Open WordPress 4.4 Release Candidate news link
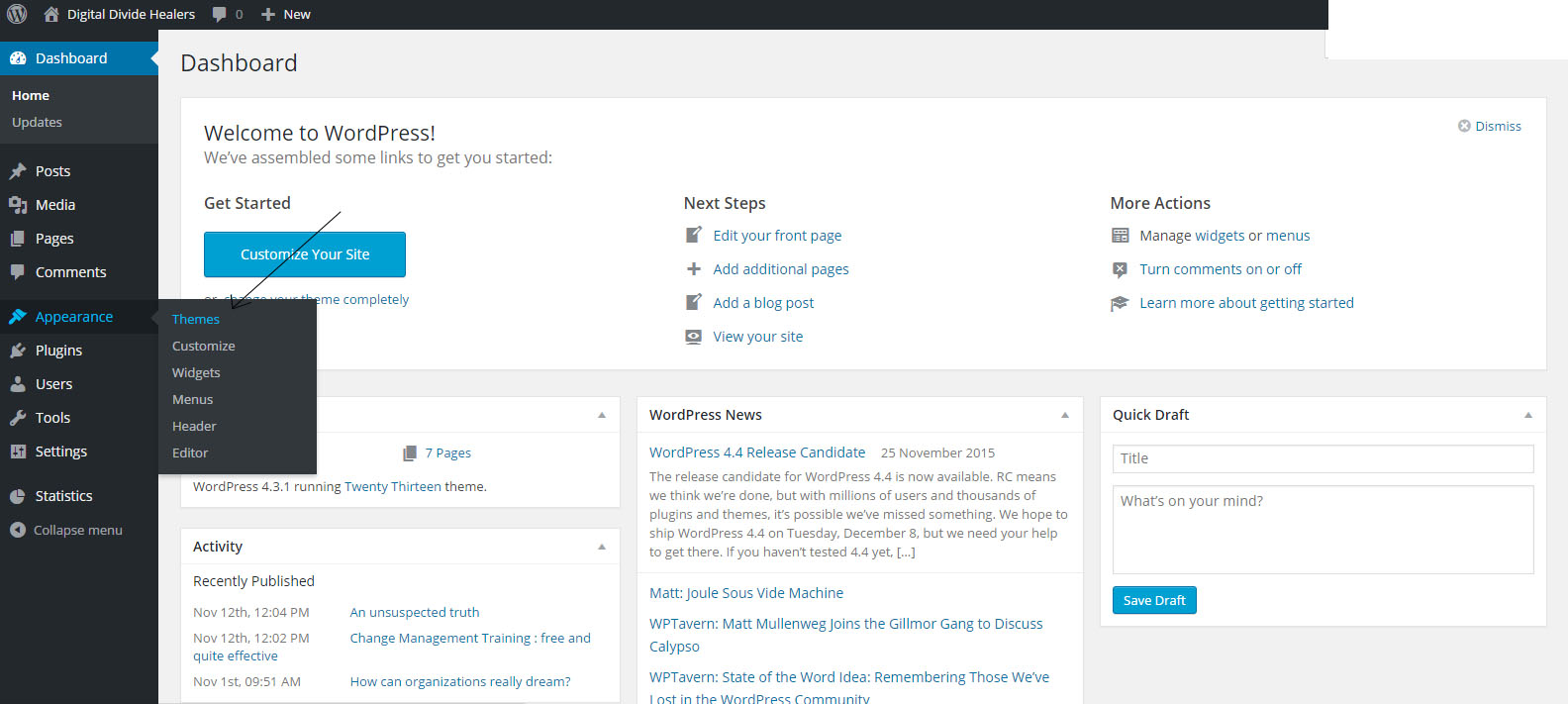Screen dimensions: 1568x704 757,452
